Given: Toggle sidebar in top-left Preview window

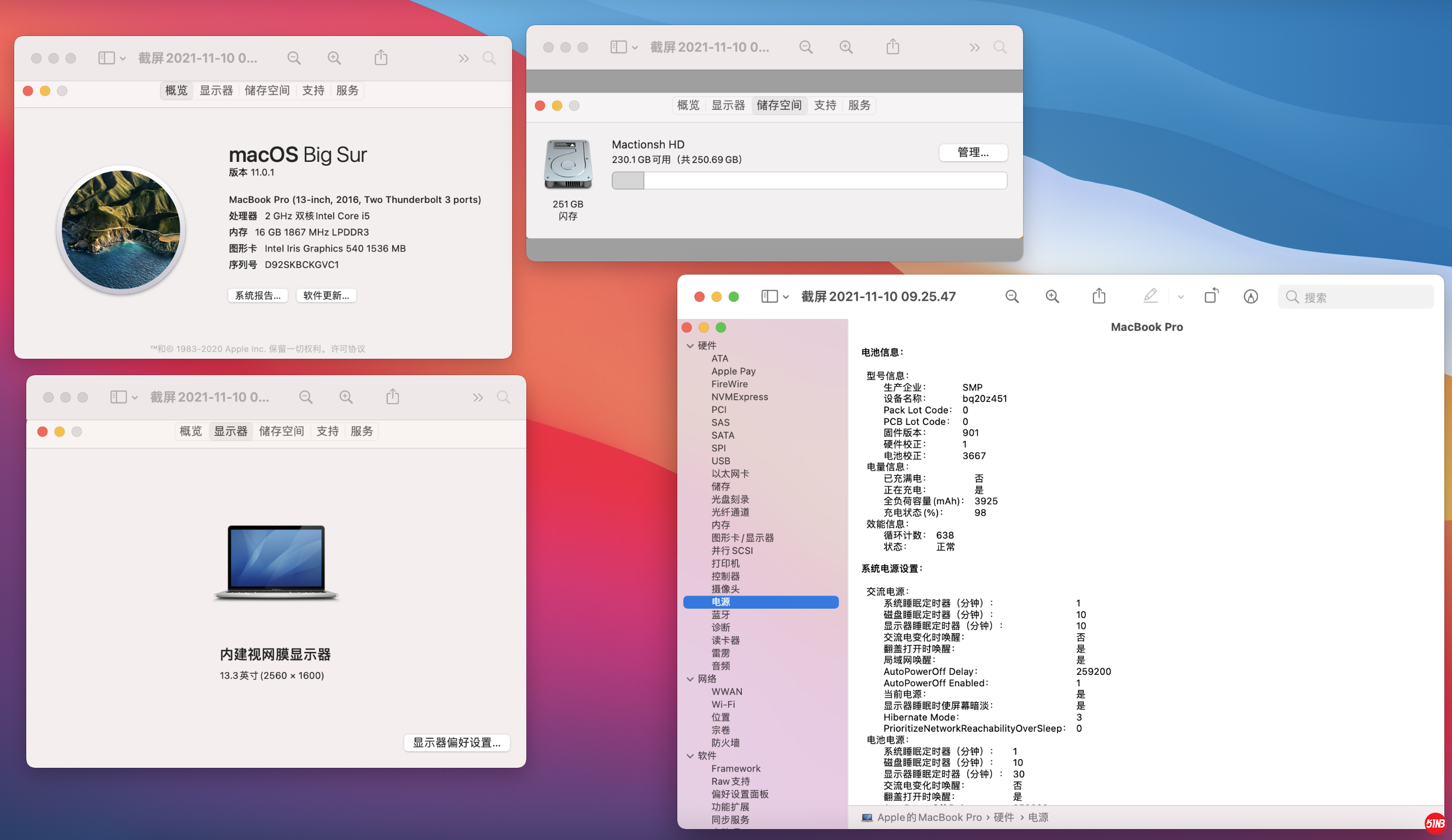Looking at the screenshot, I should click(107, 58).
